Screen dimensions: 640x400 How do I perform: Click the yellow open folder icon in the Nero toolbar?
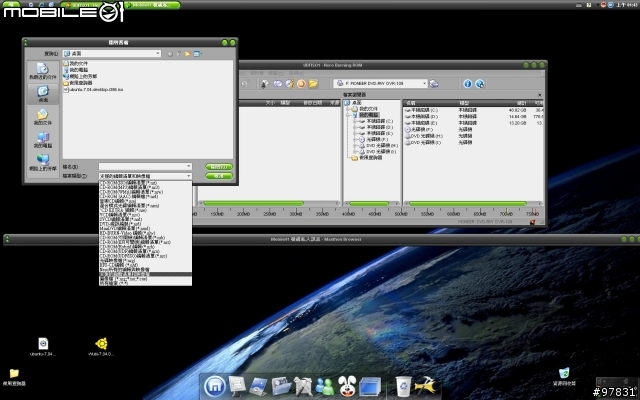coord(313,84)
